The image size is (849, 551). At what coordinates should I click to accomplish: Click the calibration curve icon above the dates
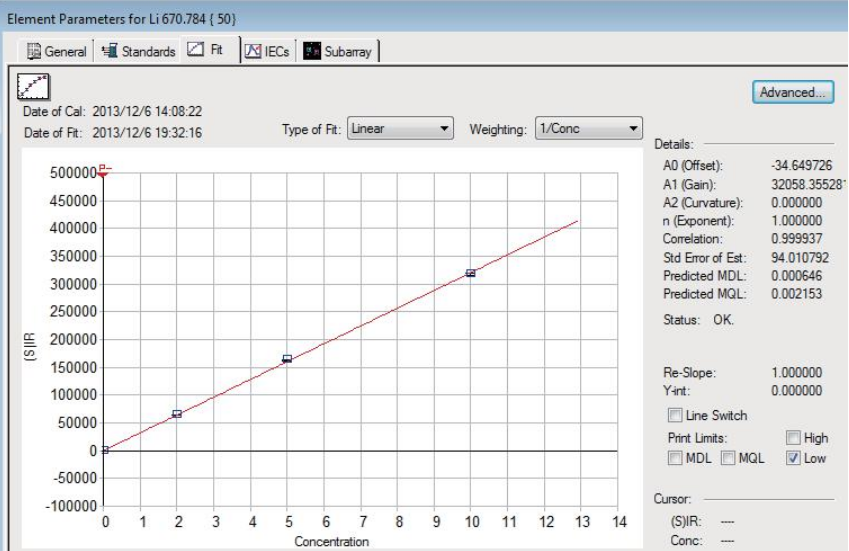point(35,87)
